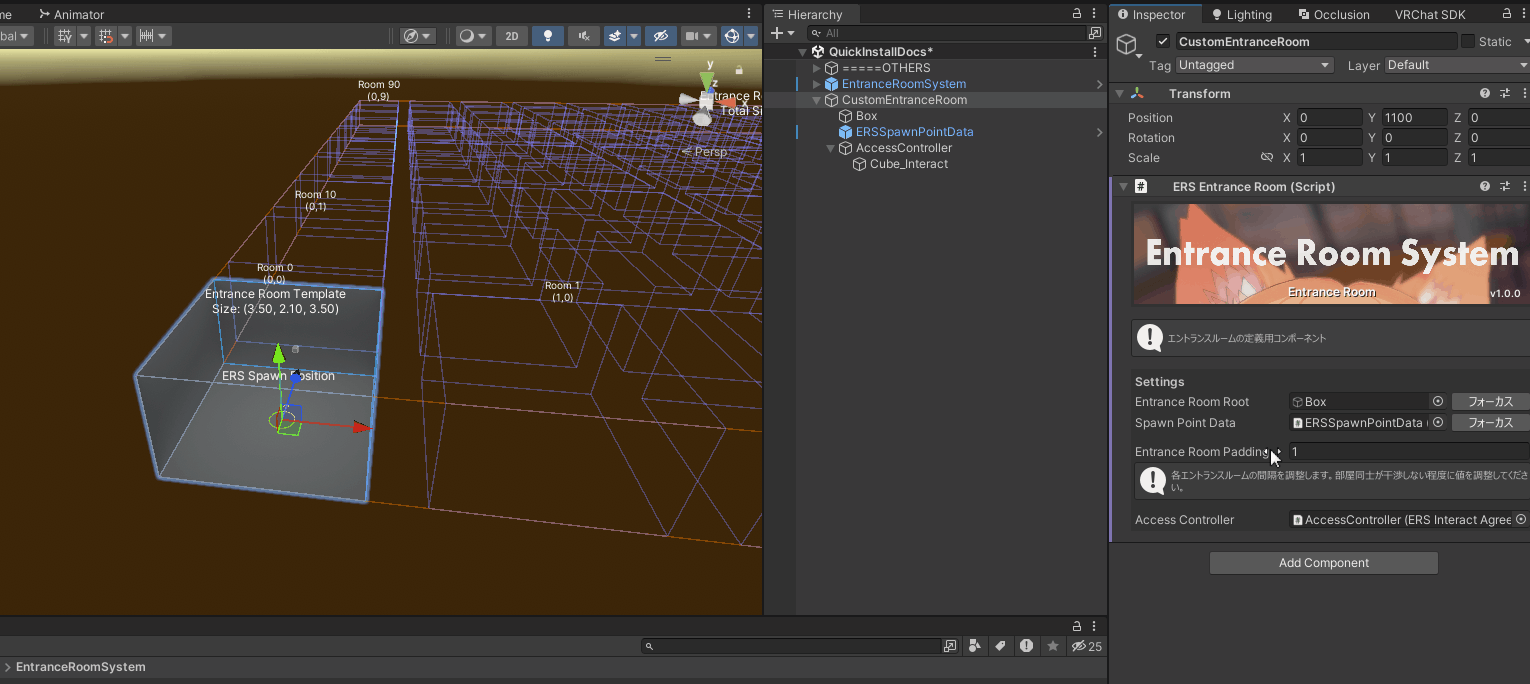Toggle the CustomEntranceRoom active checkbox
This screenshot has width=1530, height=684.
[1162, 42]
